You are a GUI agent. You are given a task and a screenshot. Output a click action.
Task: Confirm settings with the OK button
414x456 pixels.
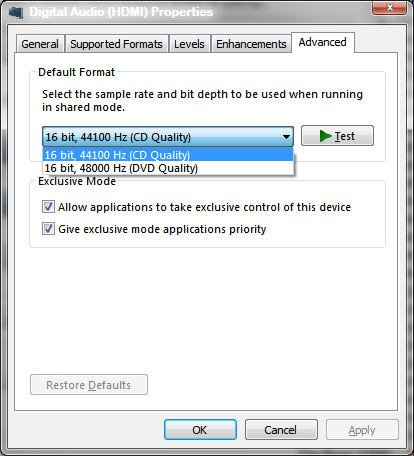coord(200,430)
